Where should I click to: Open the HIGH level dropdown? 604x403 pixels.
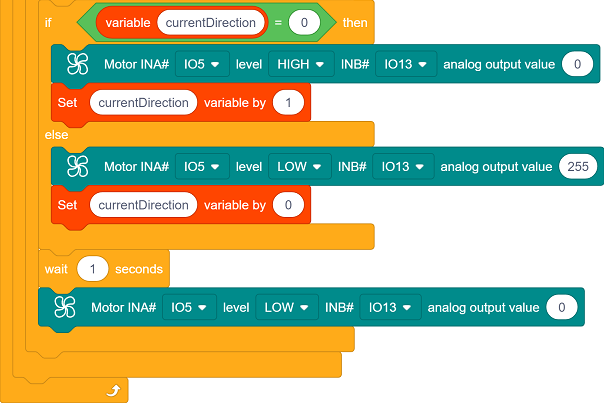click(x=301, y=64)
